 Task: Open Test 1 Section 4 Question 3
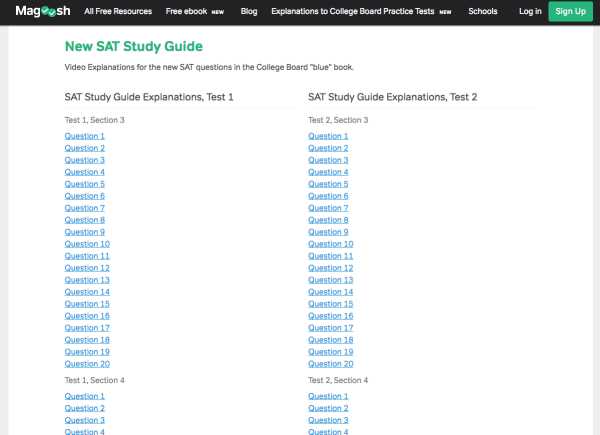point(85,420)
